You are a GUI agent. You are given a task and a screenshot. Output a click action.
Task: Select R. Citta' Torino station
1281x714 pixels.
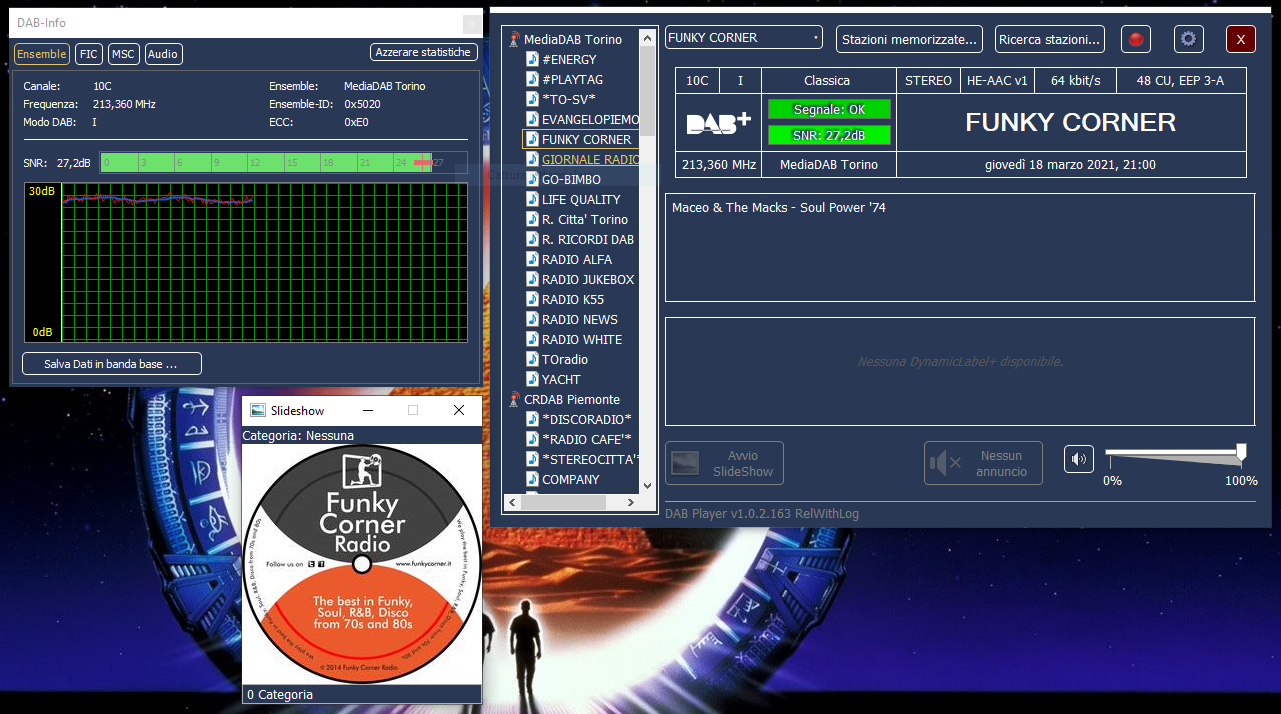point(585,219)
